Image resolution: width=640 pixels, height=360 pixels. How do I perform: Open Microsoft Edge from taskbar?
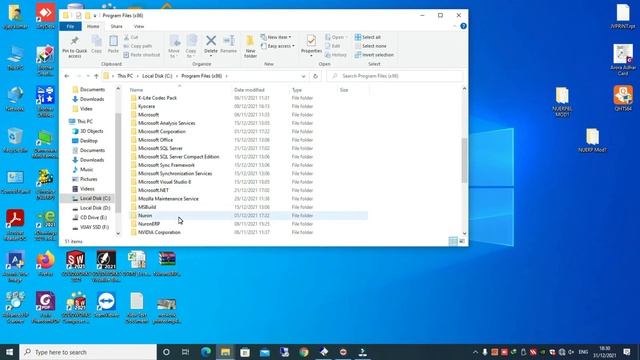[x=206, y=352]
